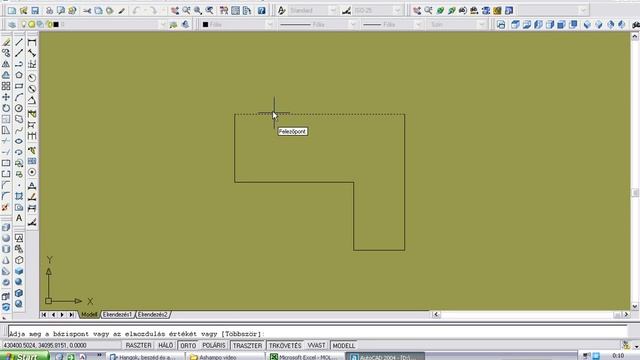
Task: Switch to the Elrendezés1 layout tab
Action: (117, 315)
